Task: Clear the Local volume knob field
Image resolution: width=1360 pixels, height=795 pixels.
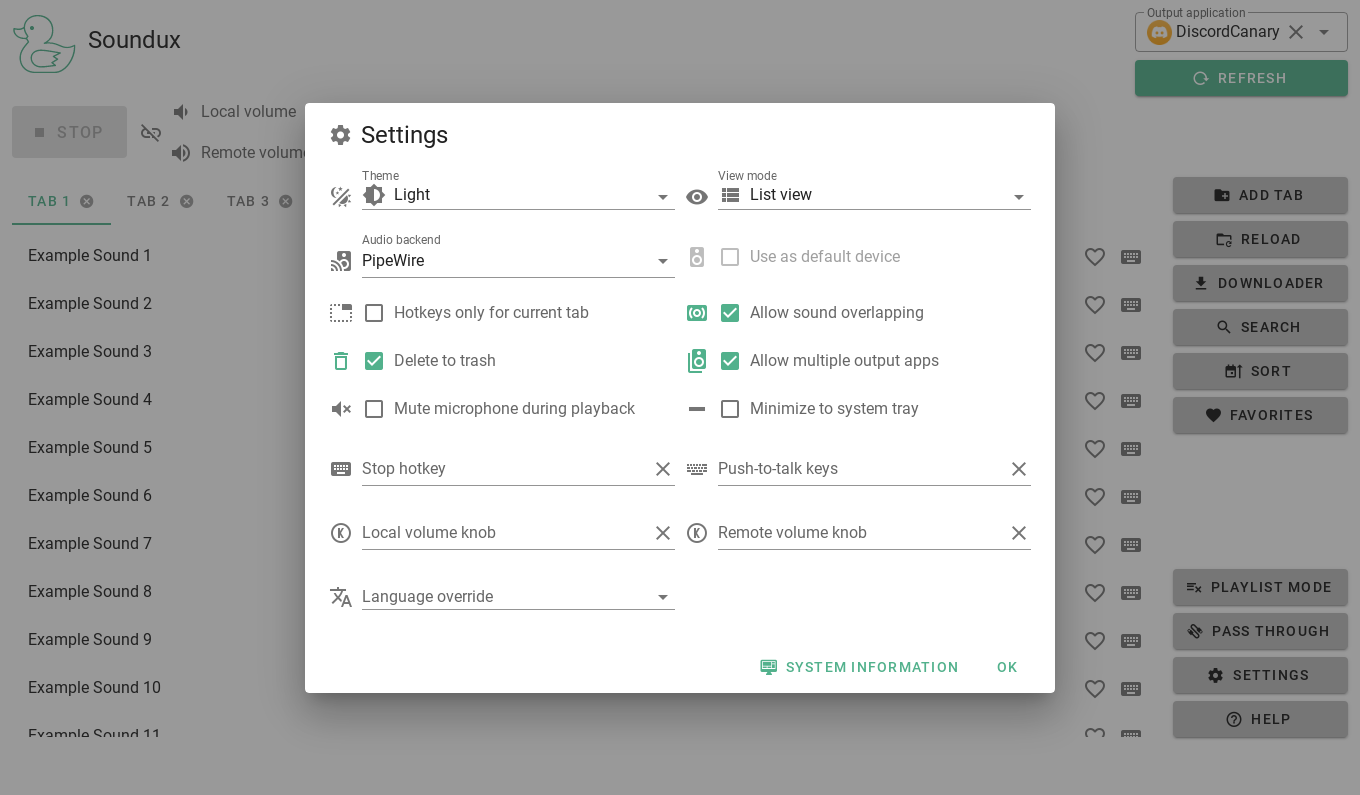Action: tap(663, 533)
